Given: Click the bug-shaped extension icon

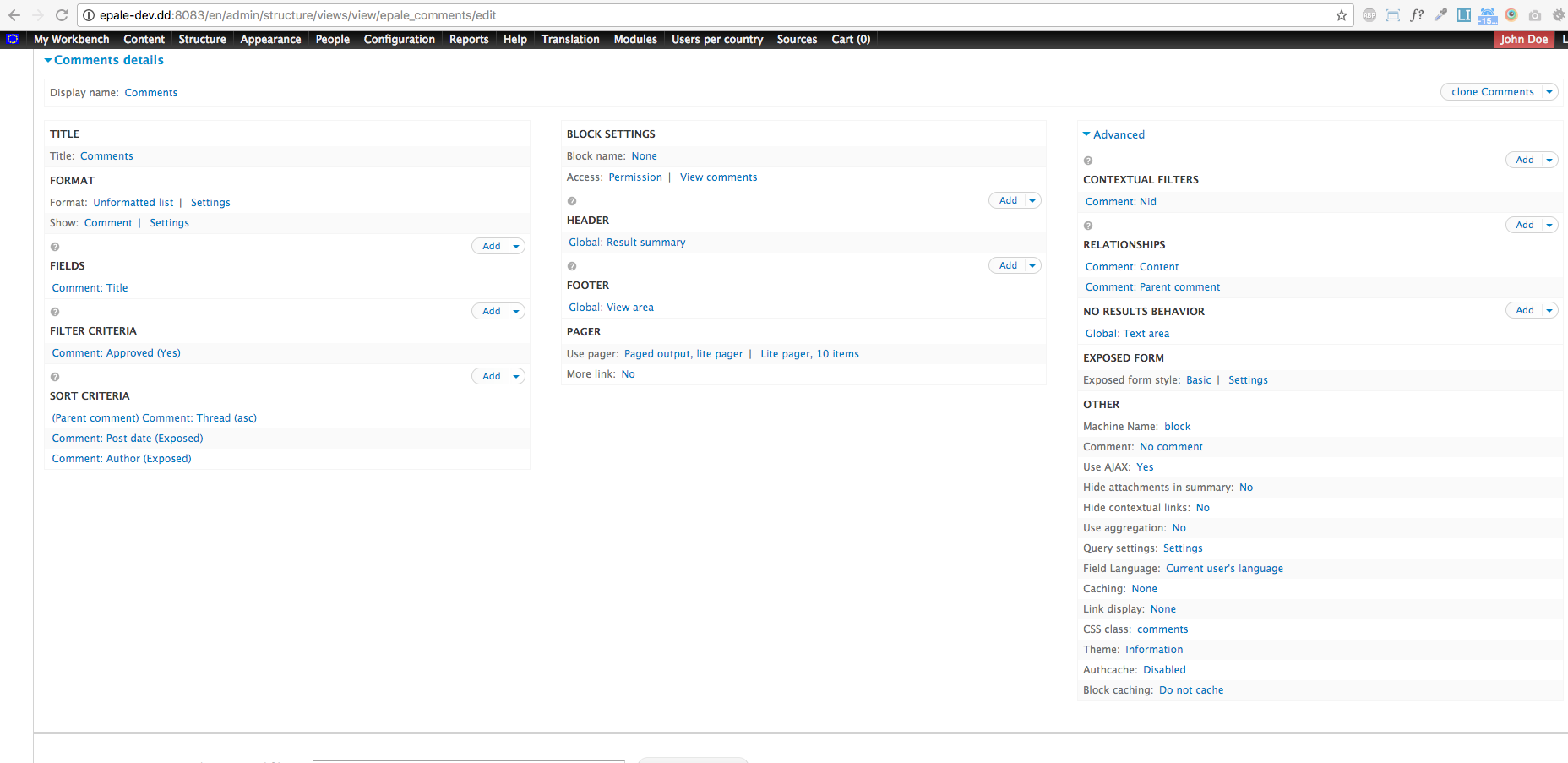Looking at the screenshot, I should 1559,14.
